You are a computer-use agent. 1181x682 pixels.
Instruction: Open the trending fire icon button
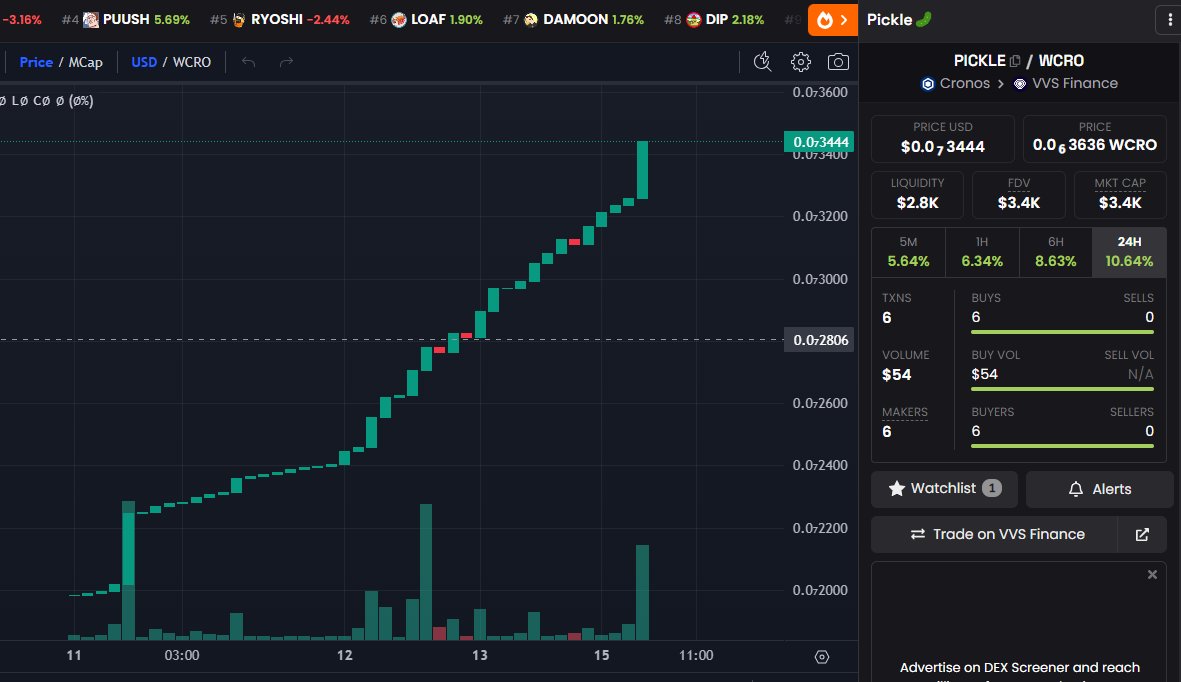pyautogui.click(x=832, y=20)
